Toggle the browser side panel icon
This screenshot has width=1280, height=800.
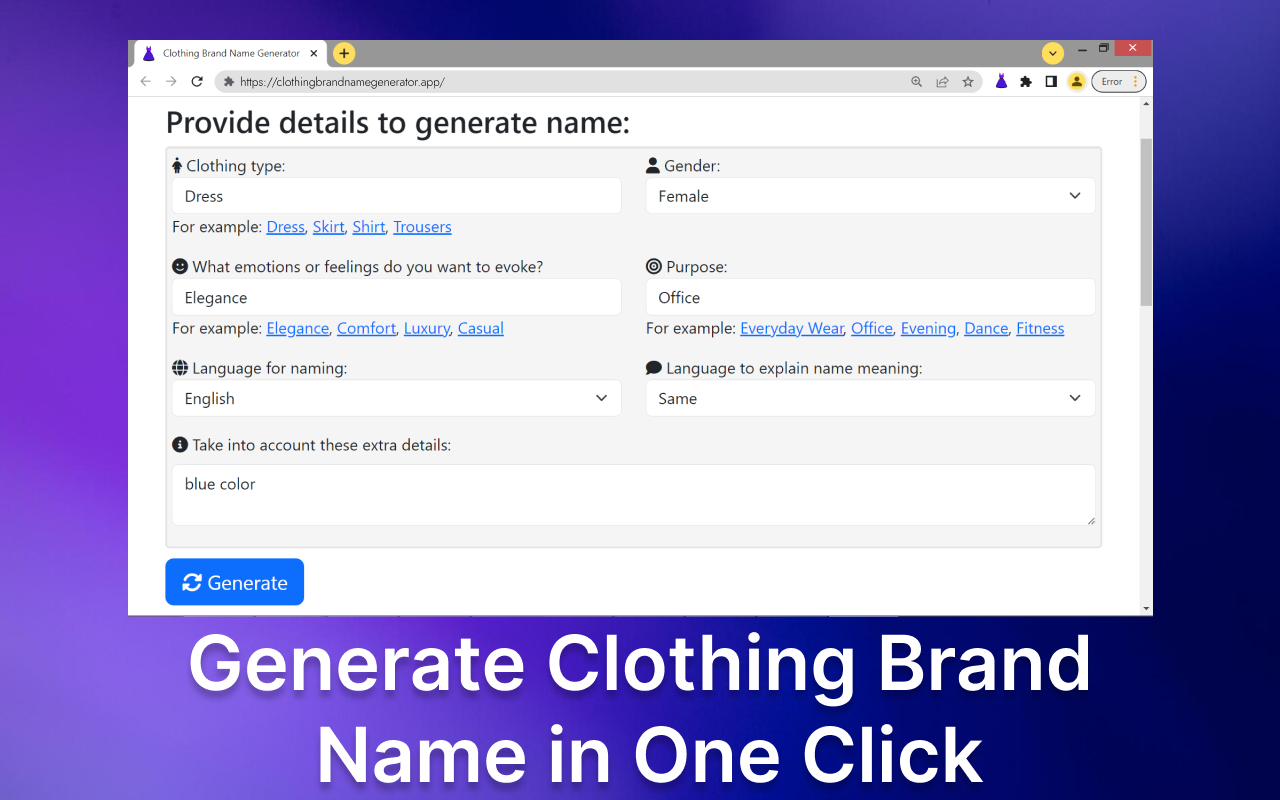point(1051,82)
